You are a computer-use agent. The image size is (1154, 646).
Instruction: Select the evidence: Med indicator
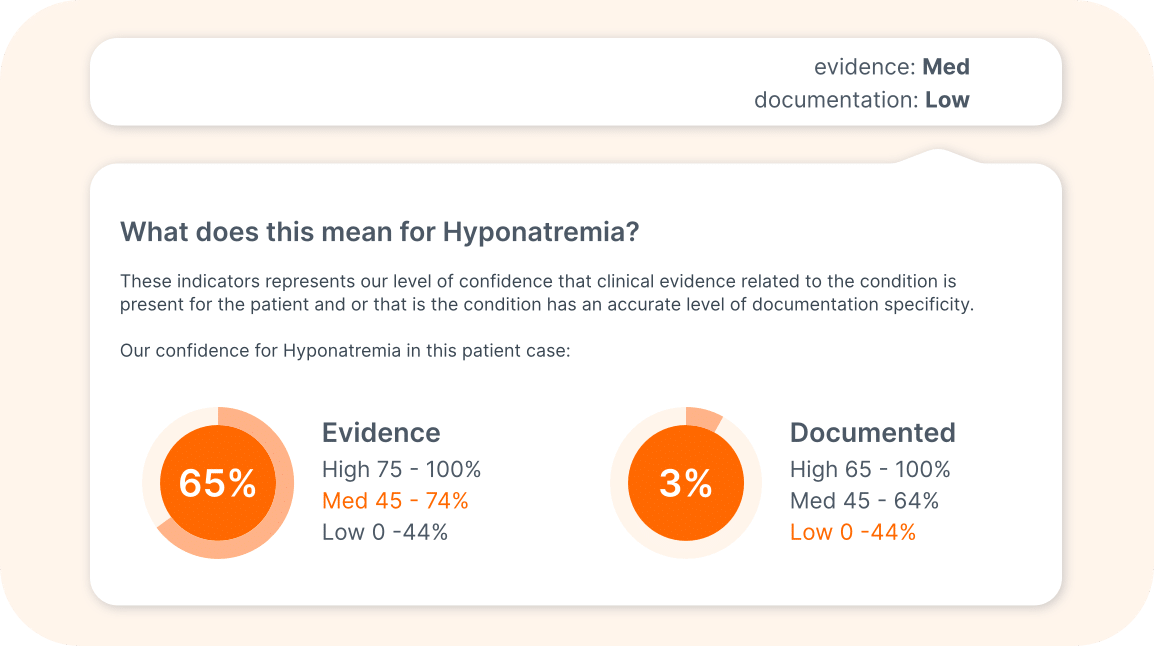point(891,67)
